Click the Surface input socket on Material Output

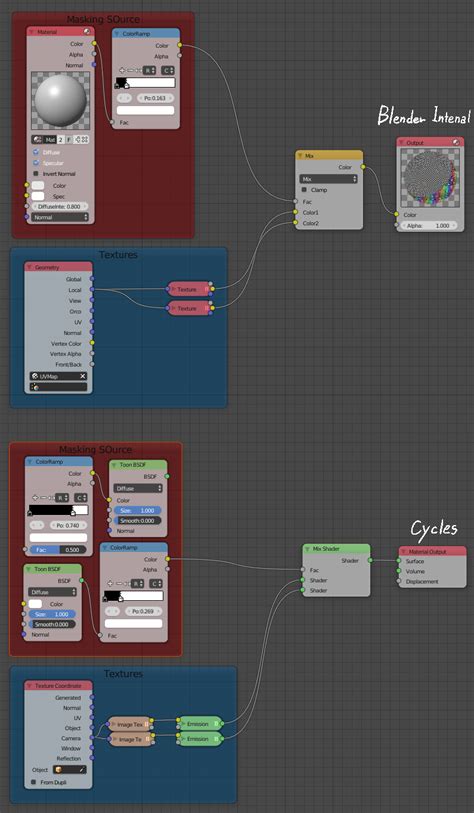point(399,561)
